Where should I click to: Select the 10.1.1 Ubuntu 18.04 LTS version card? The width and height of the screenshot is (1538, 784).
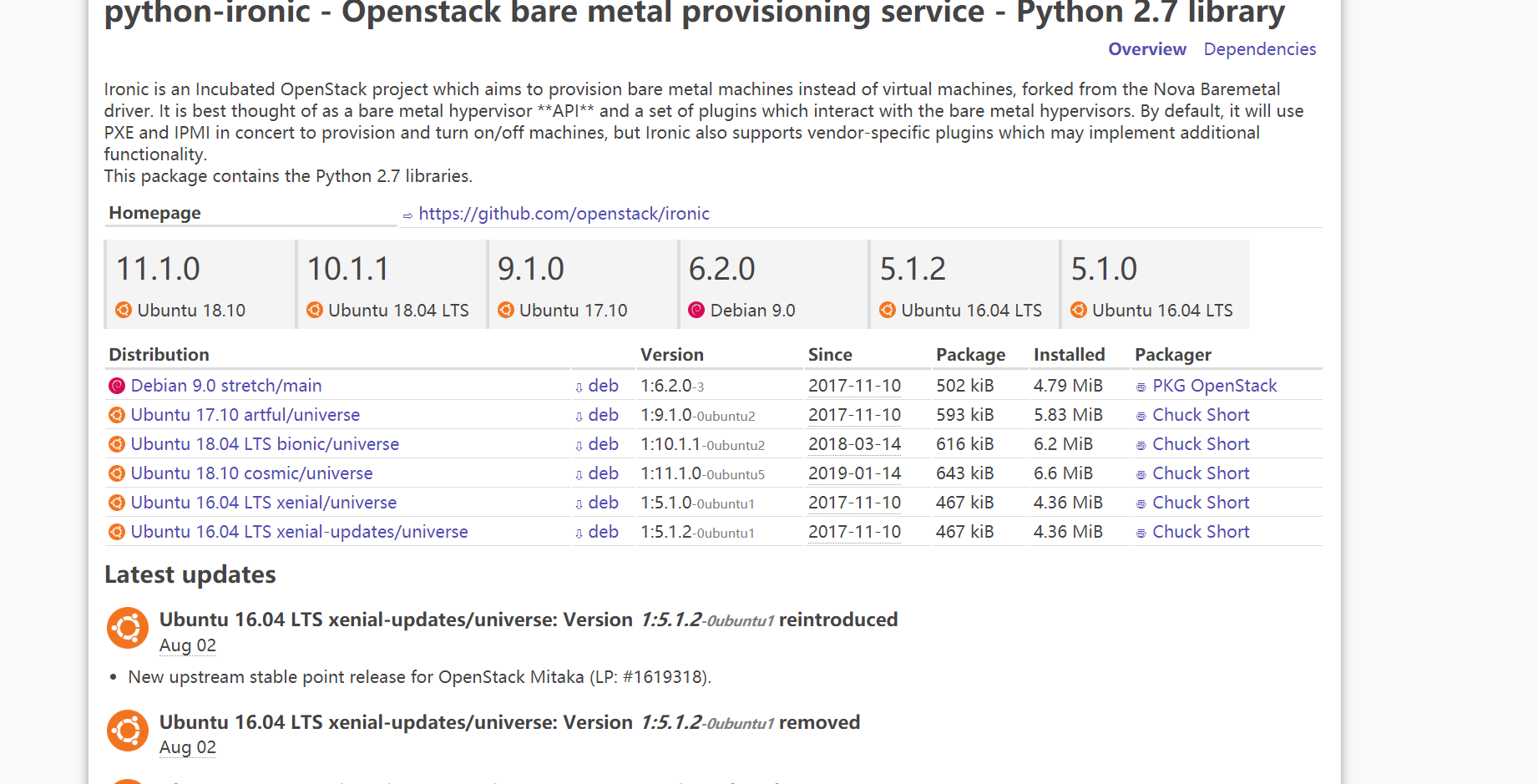pos(391,285)
